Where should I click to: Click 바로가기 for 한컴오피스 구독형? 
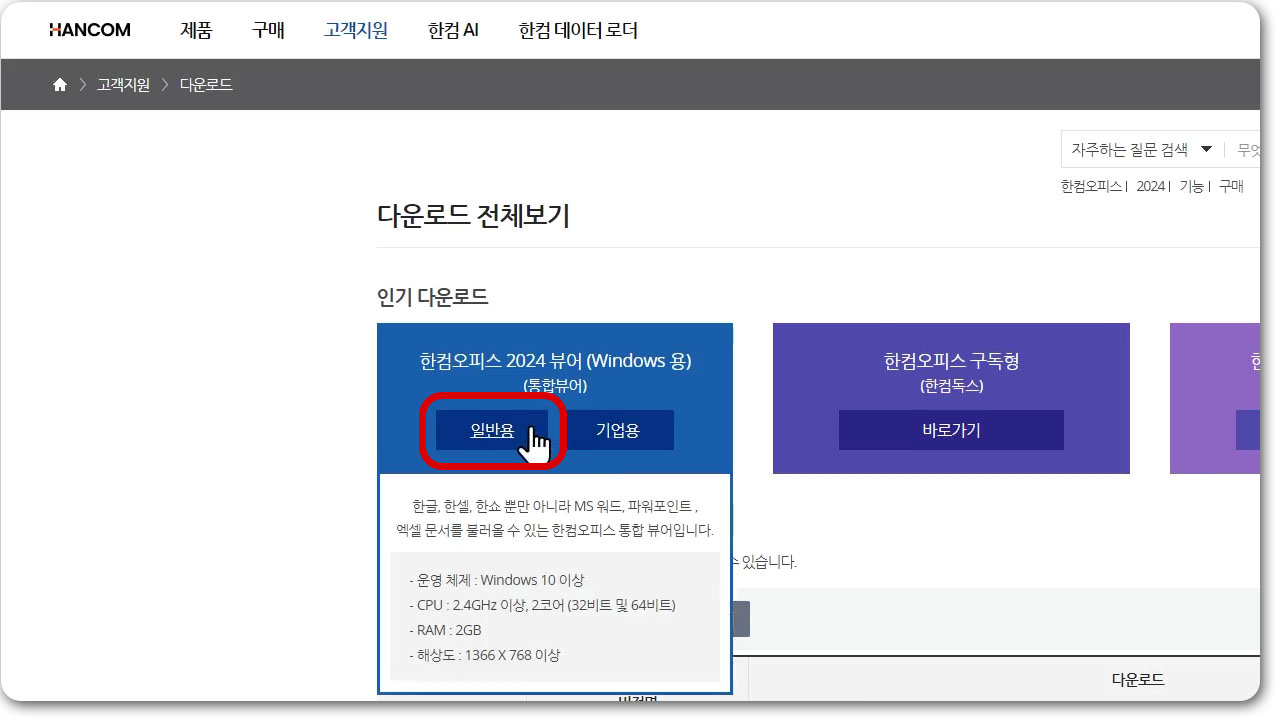pyautogui.click(x=951, y=430)
